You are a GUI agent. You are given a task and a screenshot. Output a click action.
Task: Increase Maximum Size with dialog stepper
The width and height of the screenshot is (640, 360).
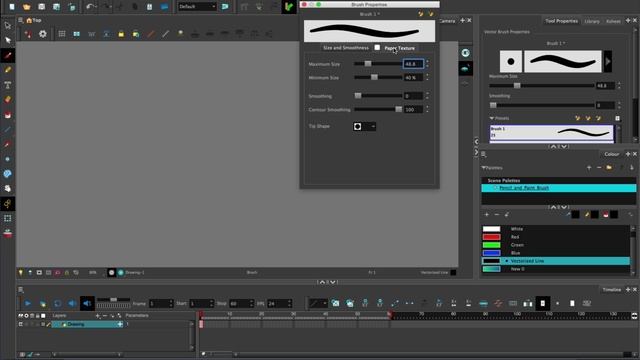click(x=427, y=62)
